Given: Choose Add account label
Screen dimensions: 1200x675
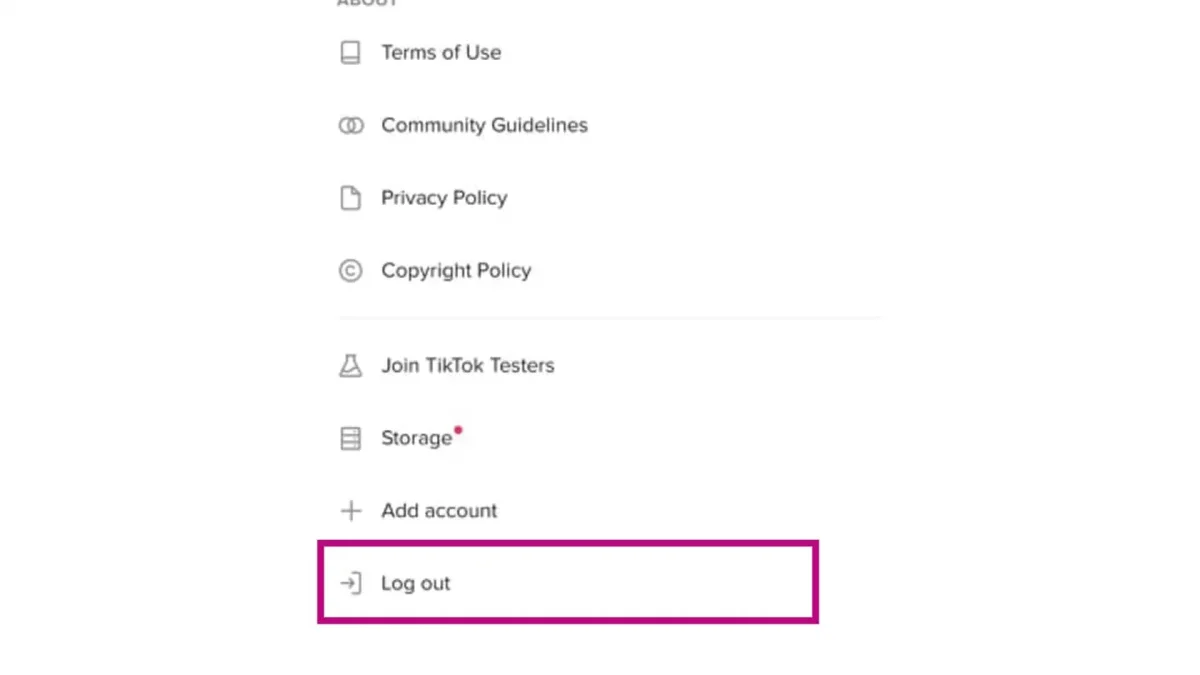Looking at the screenshot, I should tap(439, 511).
